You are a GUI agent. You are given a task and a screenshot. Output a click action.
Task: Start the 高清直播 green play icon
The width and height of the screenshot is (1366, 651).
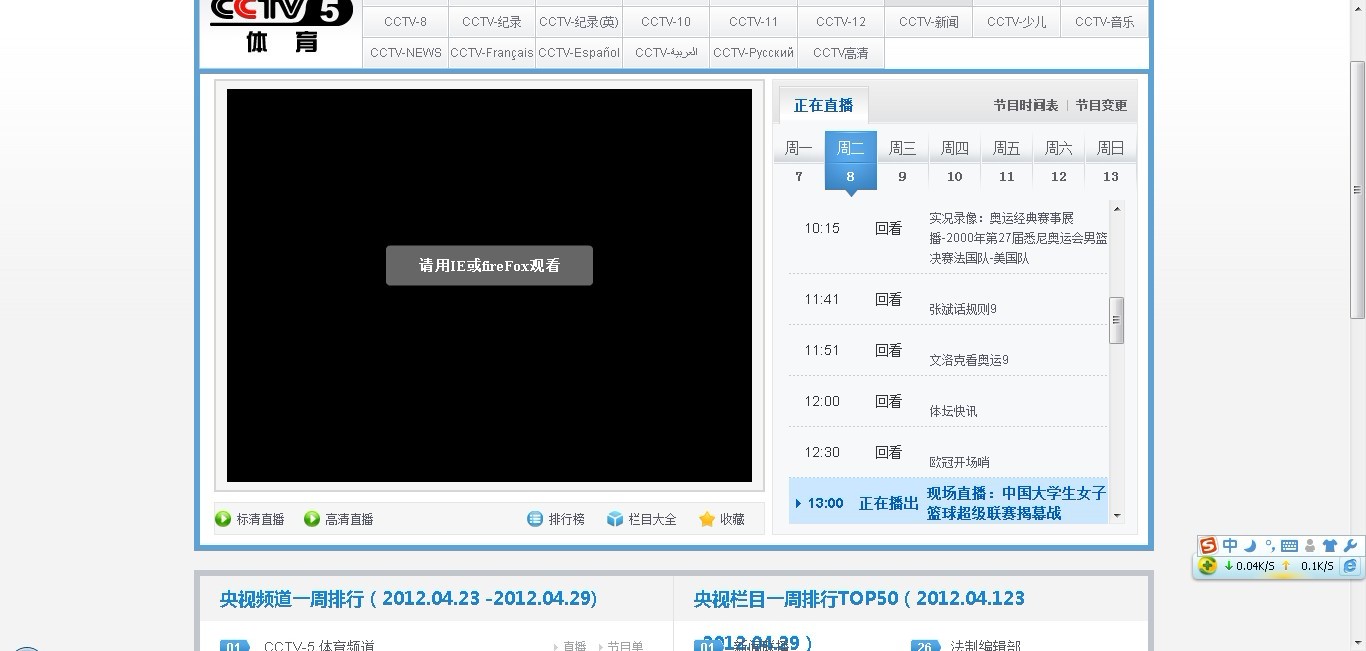click(x=312, y=519)
